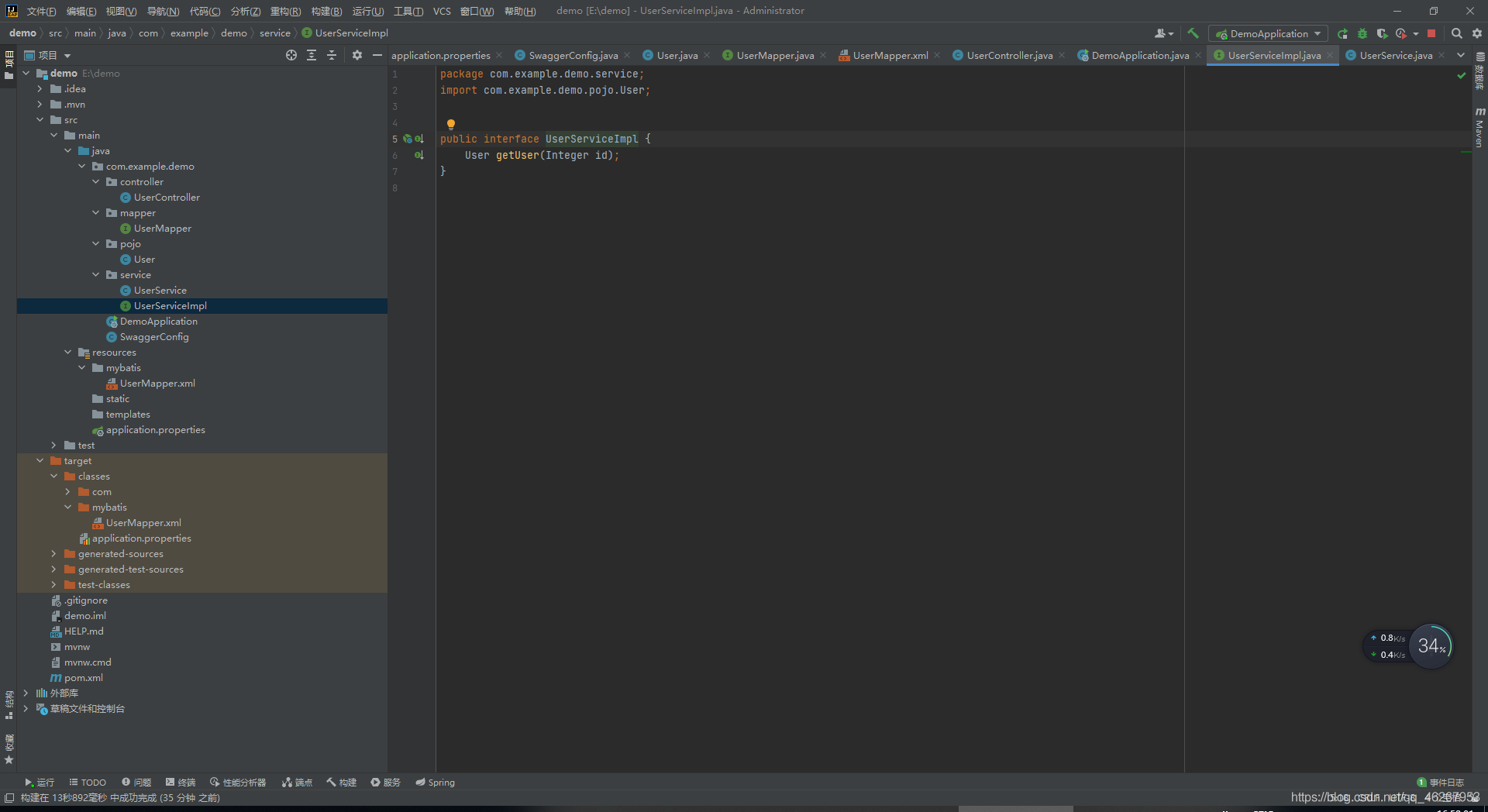Open Search Everywhere magnifier icon
The image size is (1488, 812).
[x=1456, y=33]
